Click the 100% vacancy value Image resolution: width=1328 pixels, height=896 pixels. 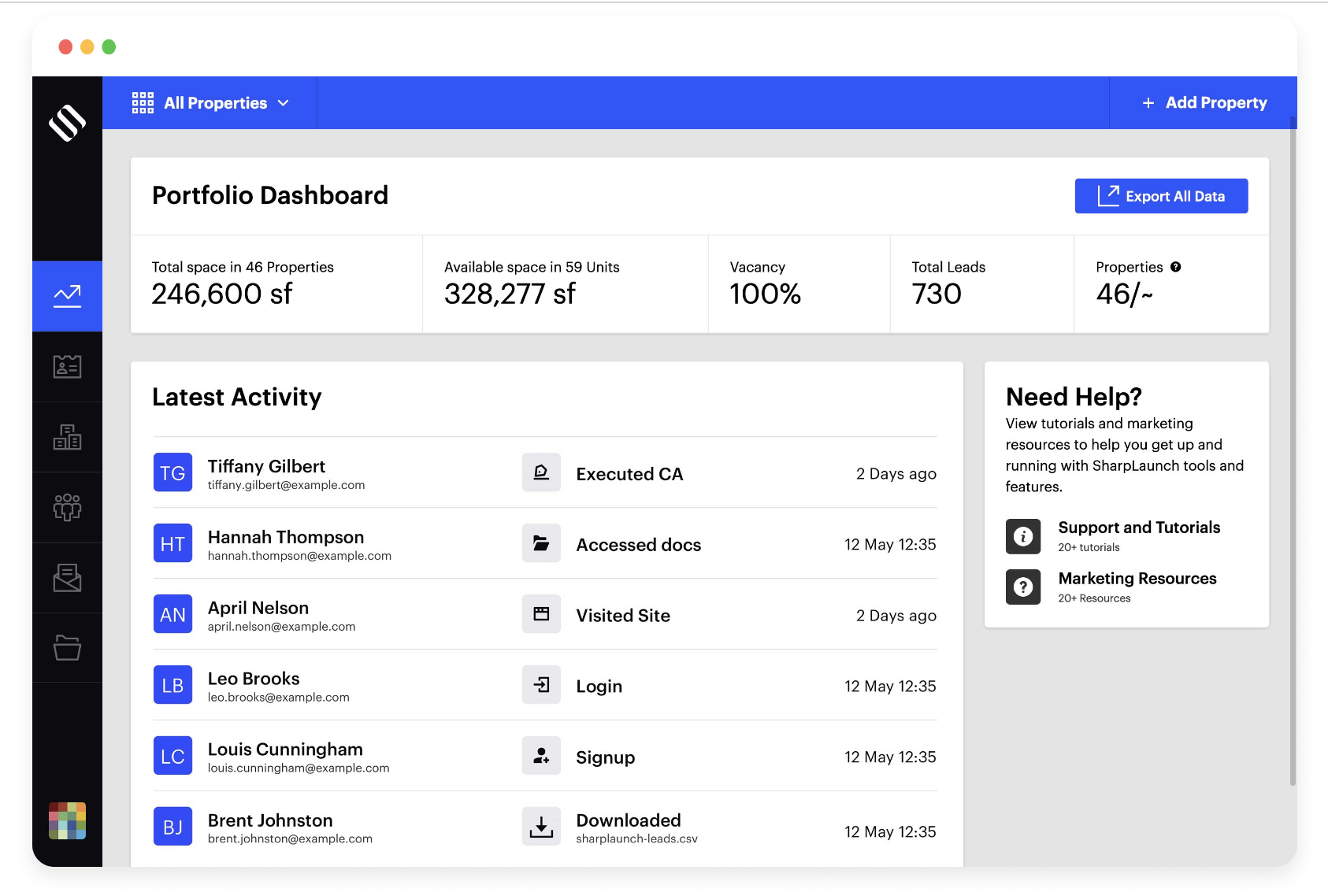point(765,294)
